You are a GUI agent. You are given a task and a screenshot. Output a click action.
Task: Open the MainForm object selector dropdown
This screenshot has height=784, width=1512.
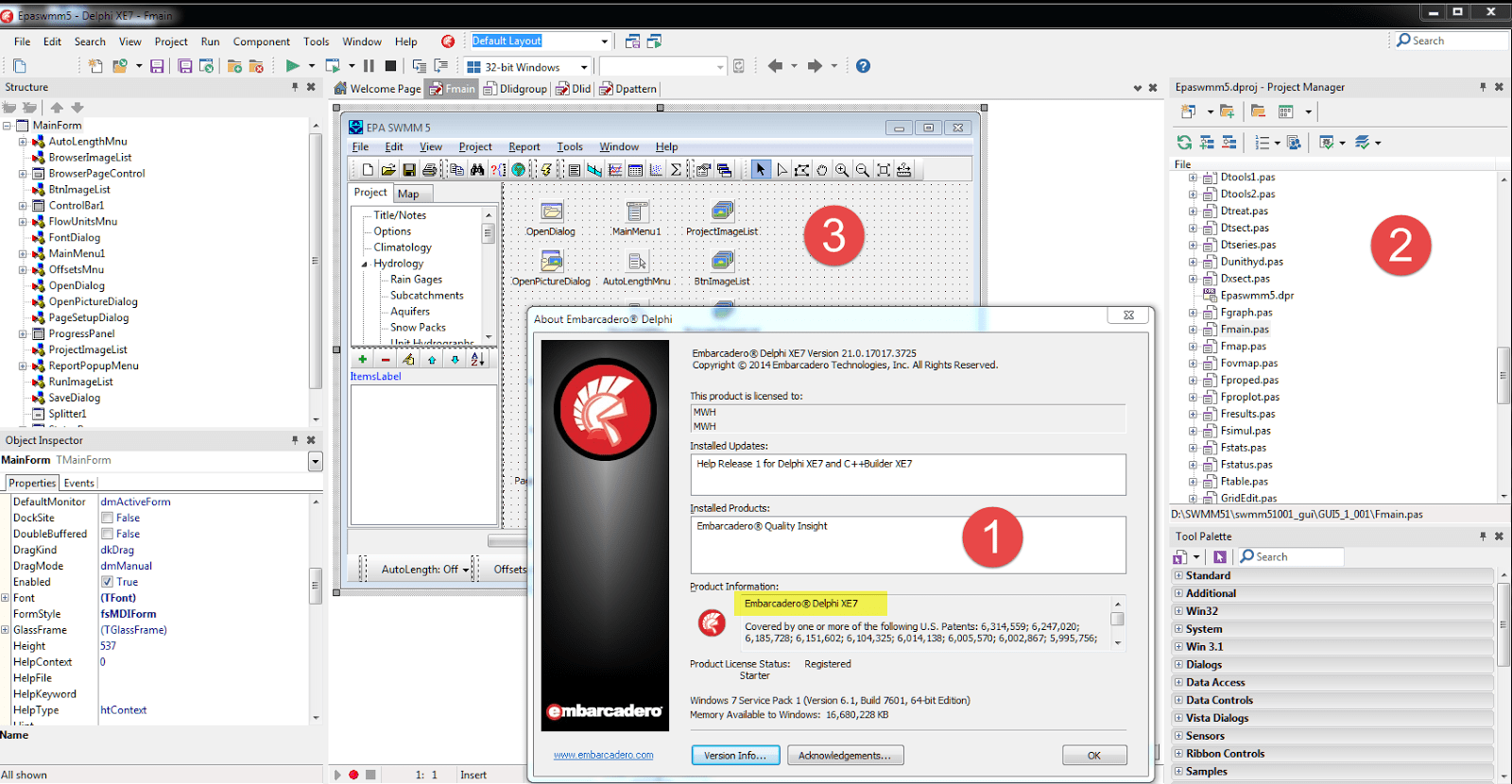click(x=316, y=461)
